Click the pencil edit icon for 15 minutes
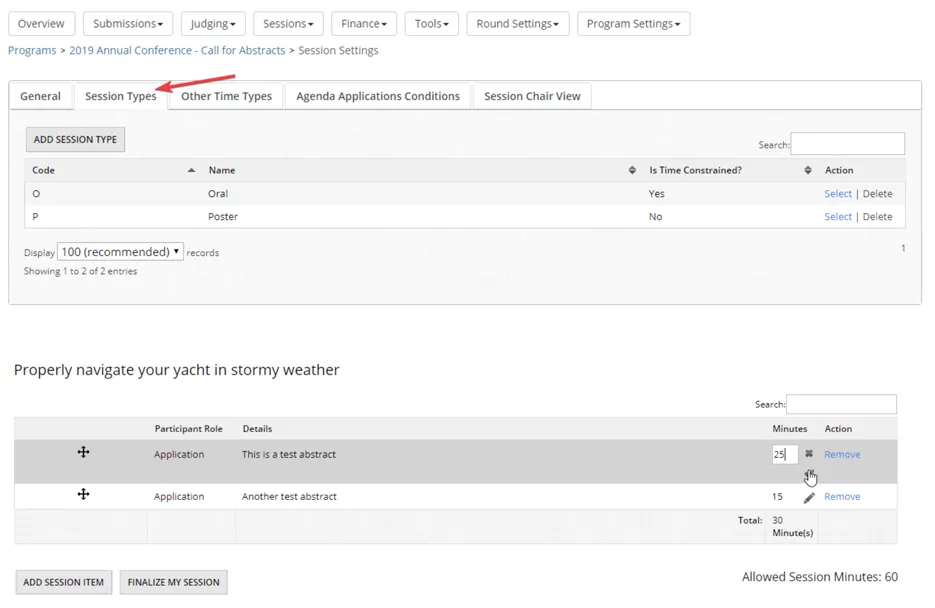This screenshot has width=935, height=608. (809, 498)
